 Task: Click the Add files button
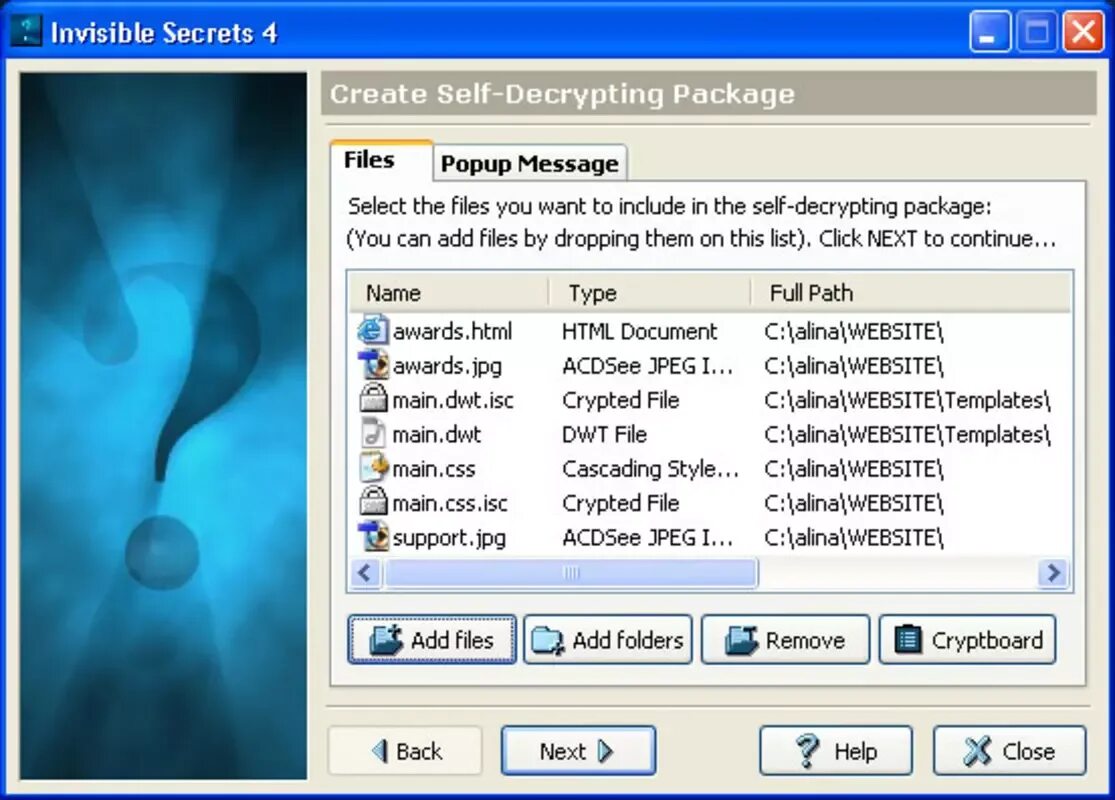(x=432, y=640)
